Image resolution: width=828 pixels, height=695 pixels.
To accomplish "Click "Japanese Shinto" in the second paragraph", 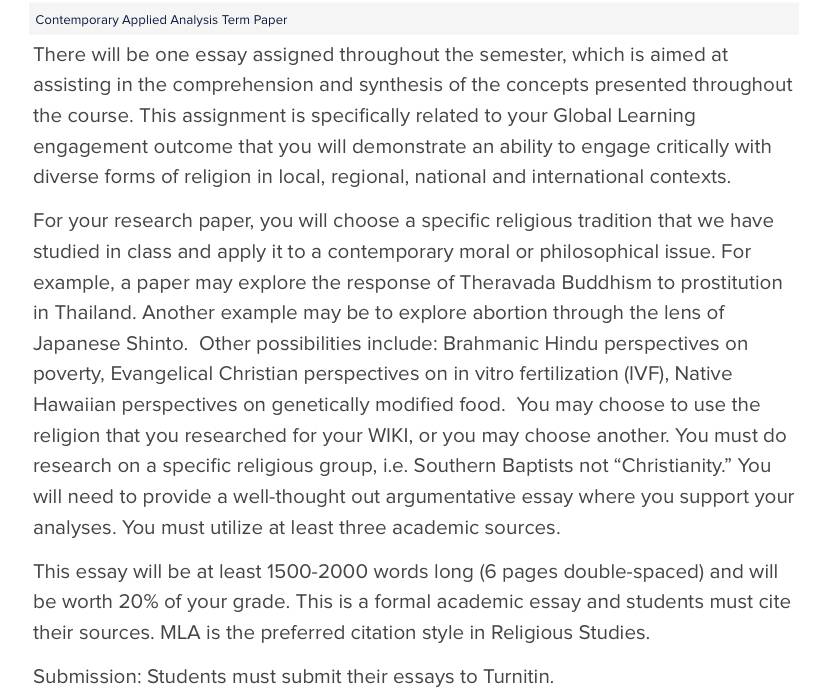I will [x=109, y=344].
